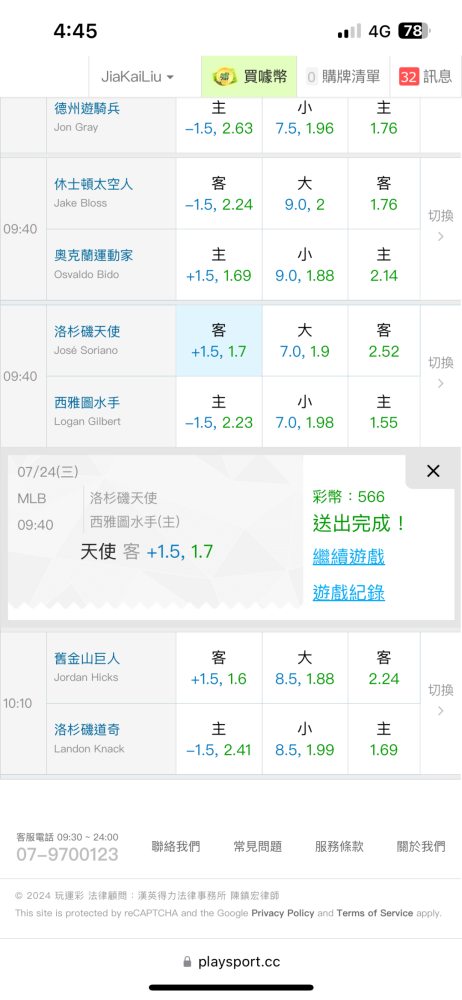Click the 繼續遊戲 link
The height and width of the screenshot is (1000, 462).
pos(348,557)
